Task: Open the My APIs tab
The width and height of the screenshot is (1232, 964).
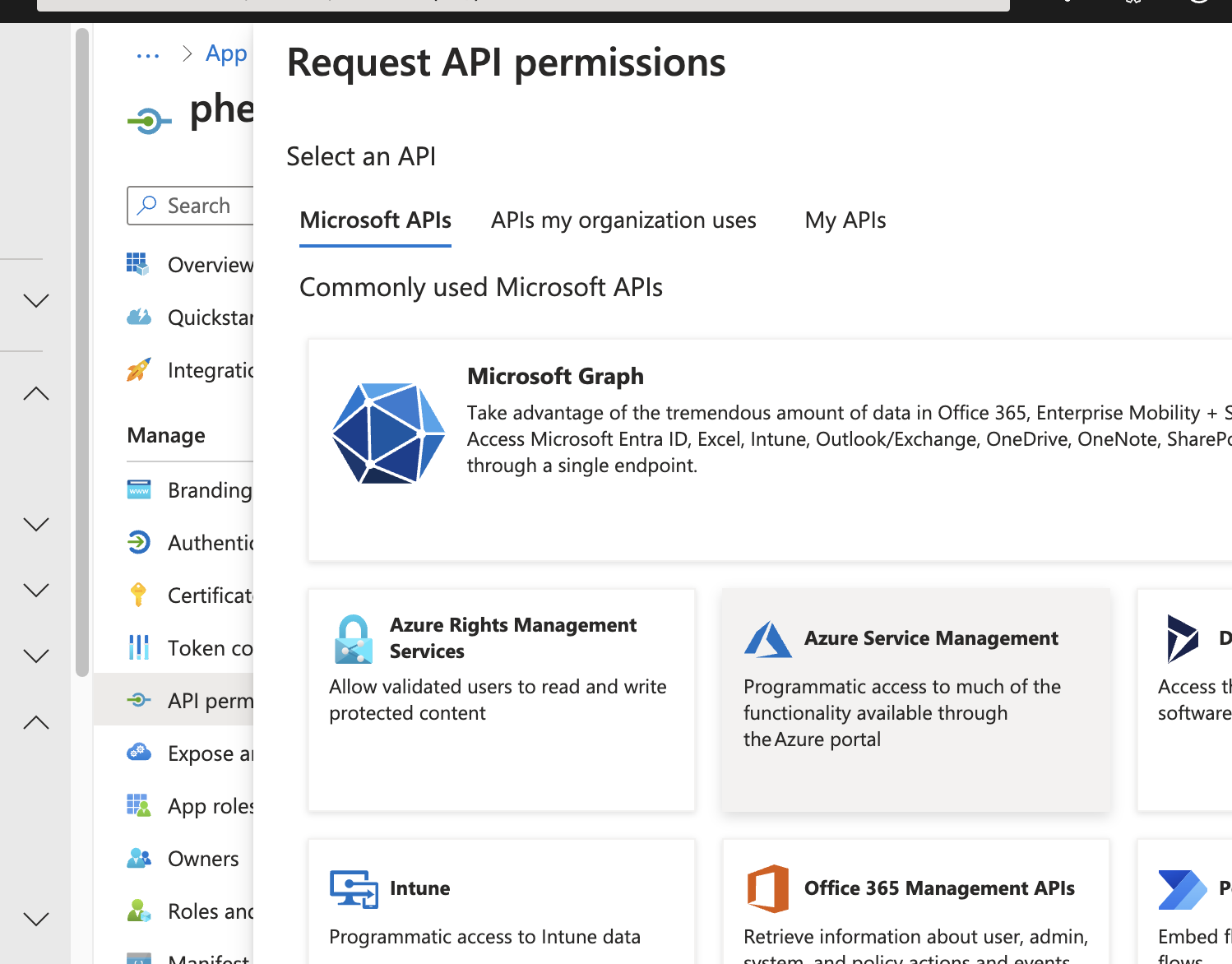Action: tap(845, 220)
